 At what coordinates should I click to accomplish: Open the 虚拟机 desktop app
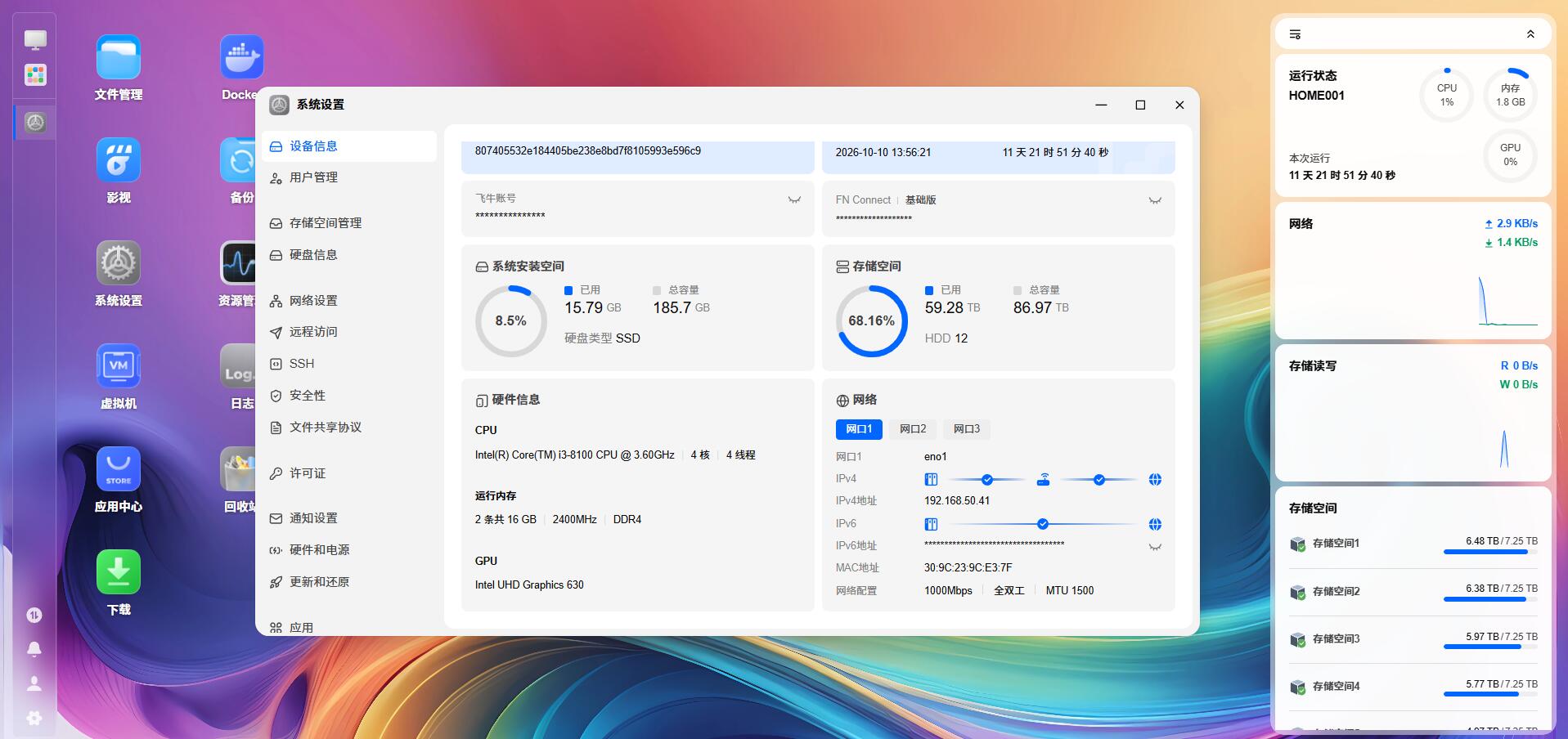(x=119, y=365)
